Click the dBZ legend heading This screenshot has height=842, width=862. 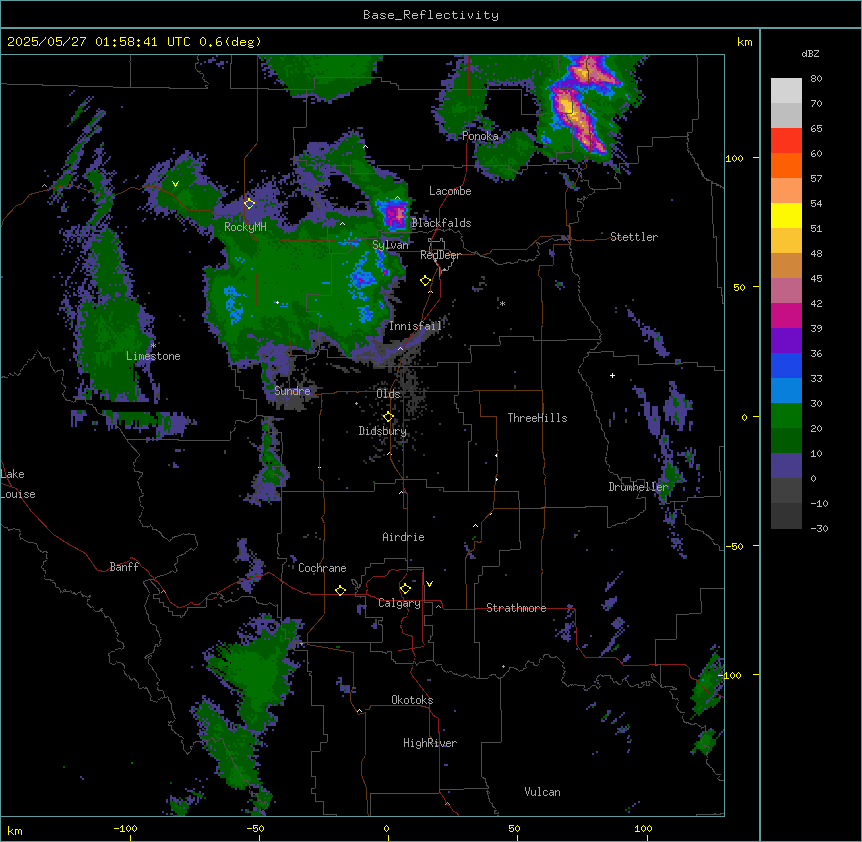click(x=810, y=54)
